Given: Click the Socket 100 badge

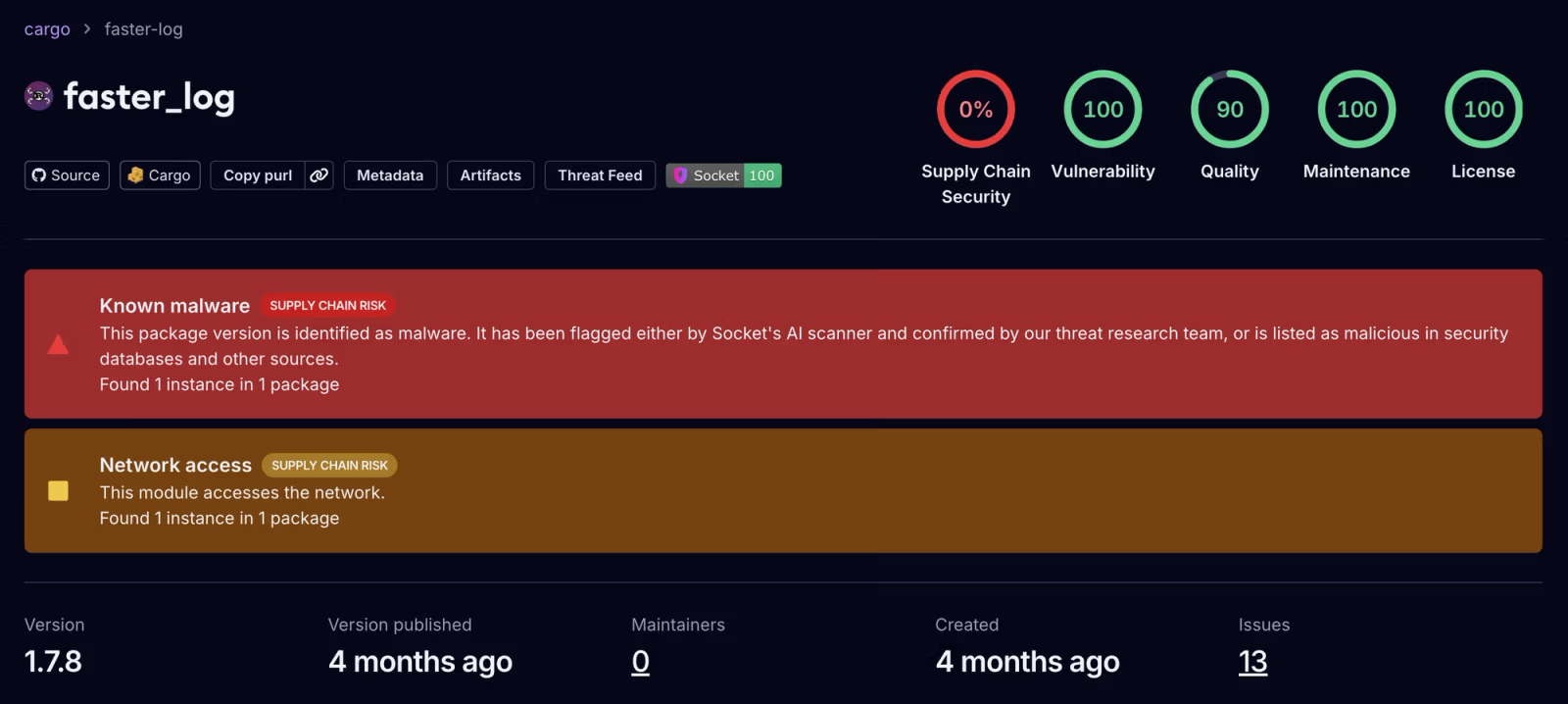Looking at the screenshot, I should [723, 176].
